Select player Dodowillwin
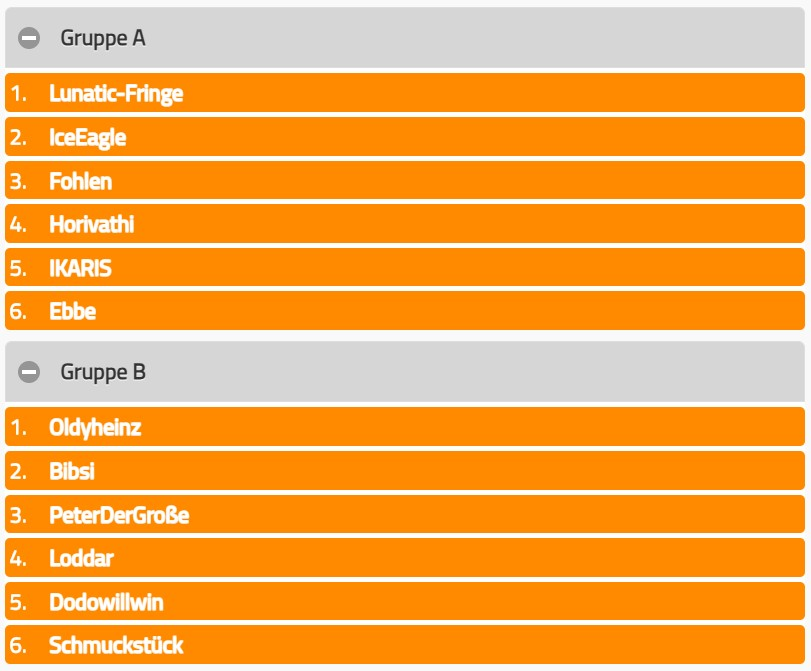 pos(106,602)
